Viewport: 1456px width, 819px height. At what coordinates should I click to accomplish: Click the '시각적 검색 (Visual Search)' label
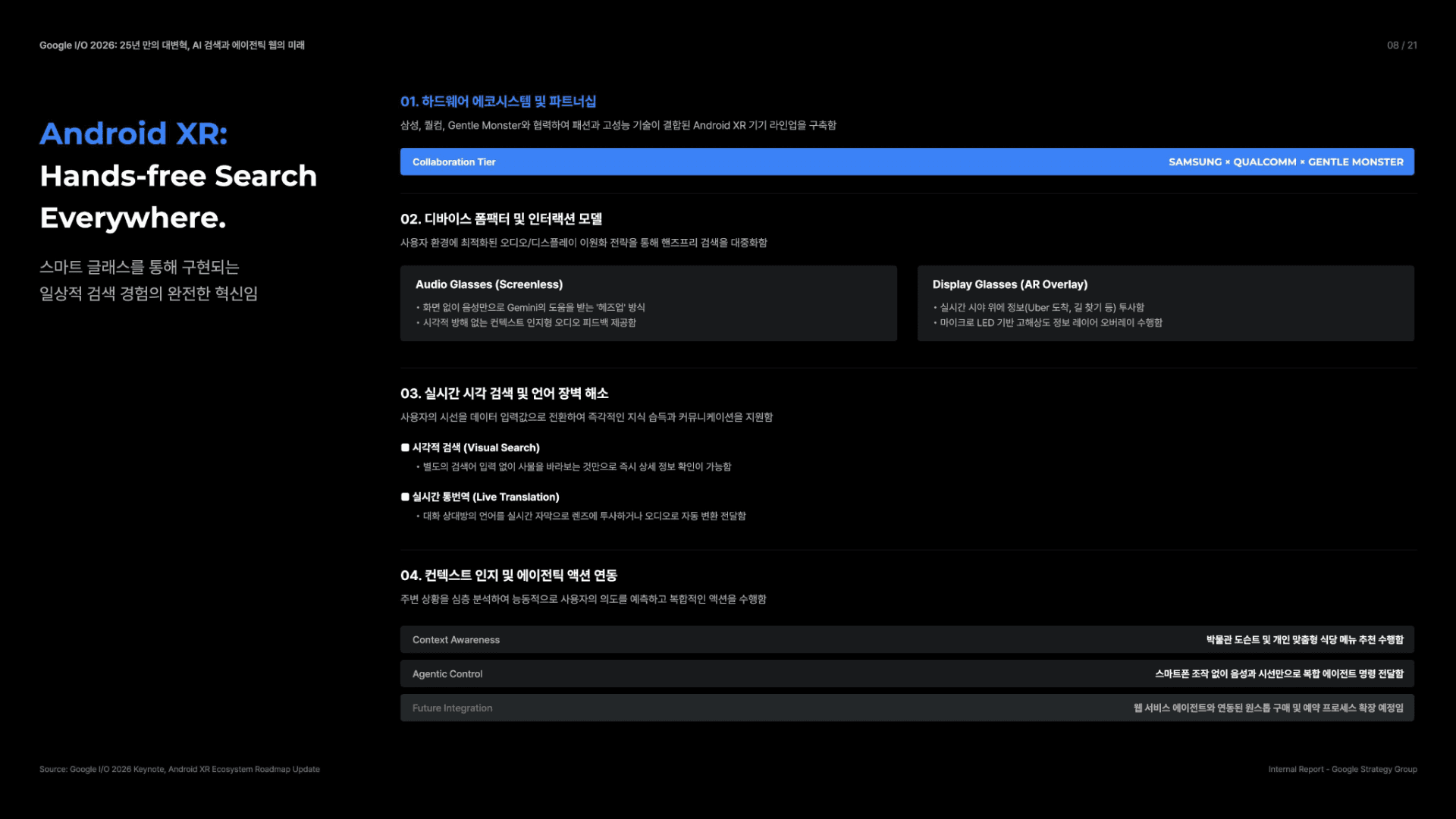(x=476, y=448)
